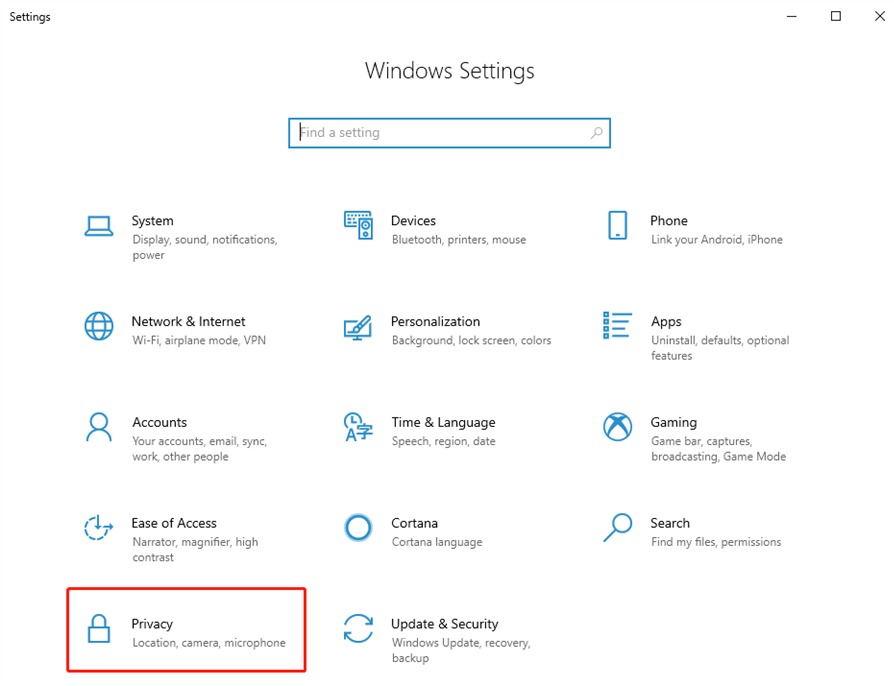The image size is (894, 686).
Task: Open the System laptop icon
Action: pyautogui.click(x=99, y=226)
